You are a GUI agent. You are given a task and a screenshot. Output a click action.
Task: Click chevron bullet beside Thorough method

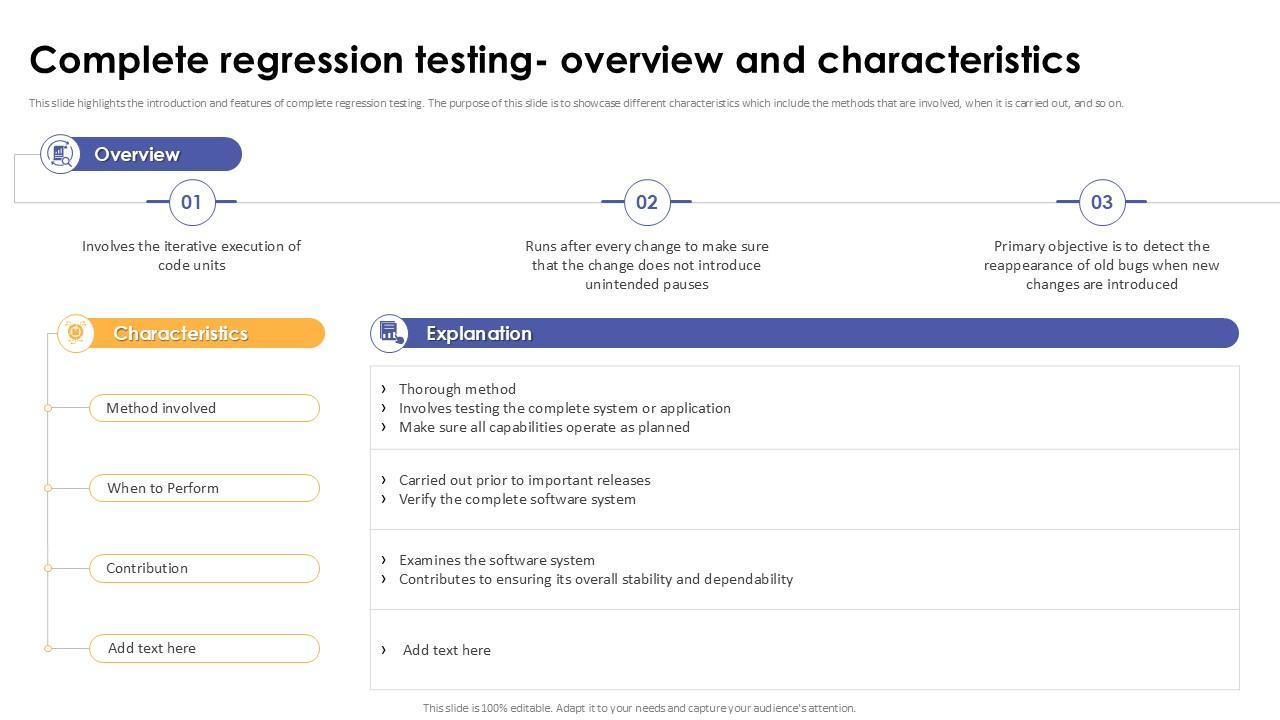coord(383,389)
